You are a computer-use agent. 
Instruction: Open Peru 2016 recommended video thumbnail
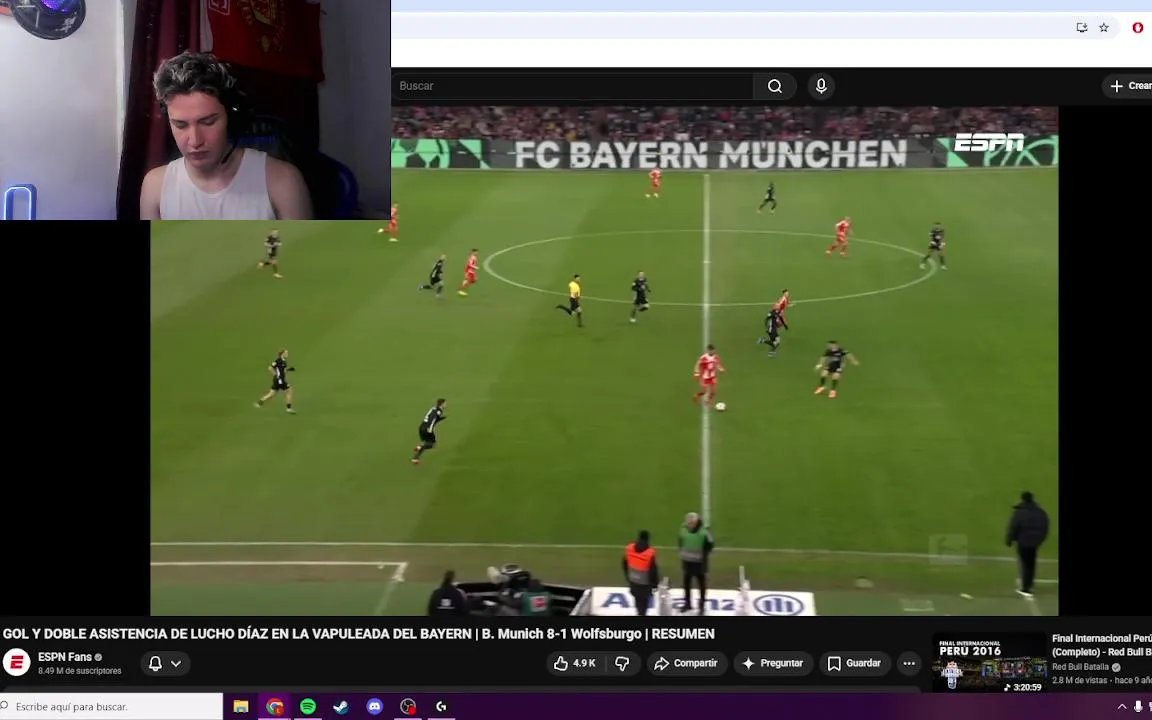click(990, 663)
